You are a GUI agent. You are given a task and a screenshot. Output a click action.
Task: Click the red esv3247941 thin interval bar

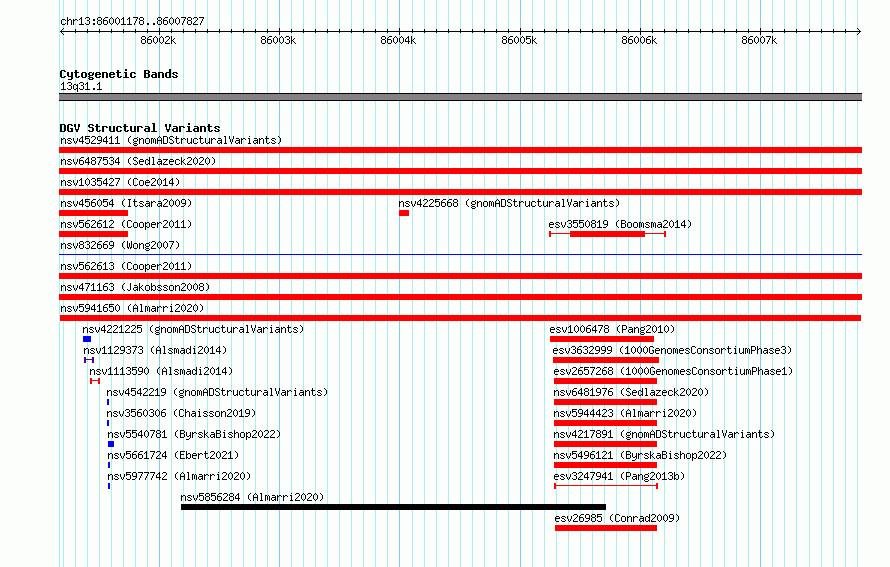[606, 486]
